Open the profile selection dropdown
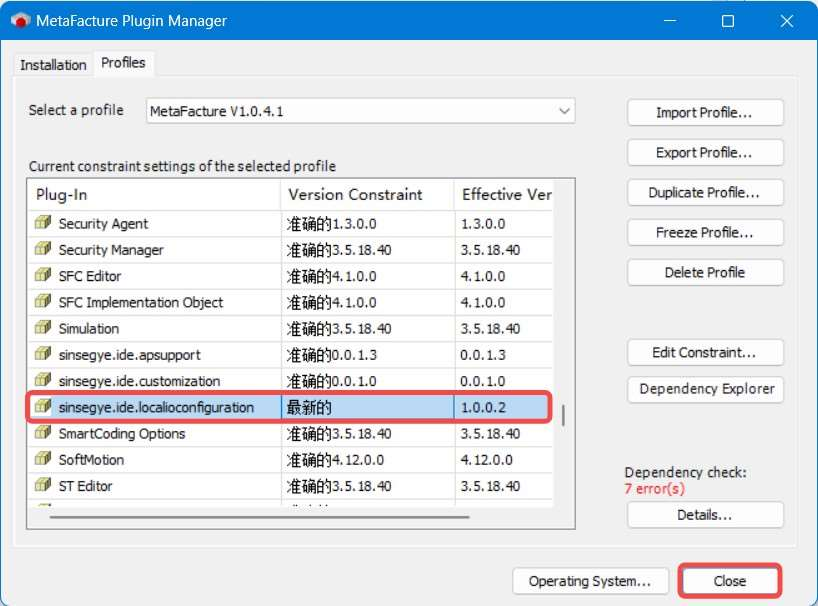The image size is (818, 606). (564, 111)
